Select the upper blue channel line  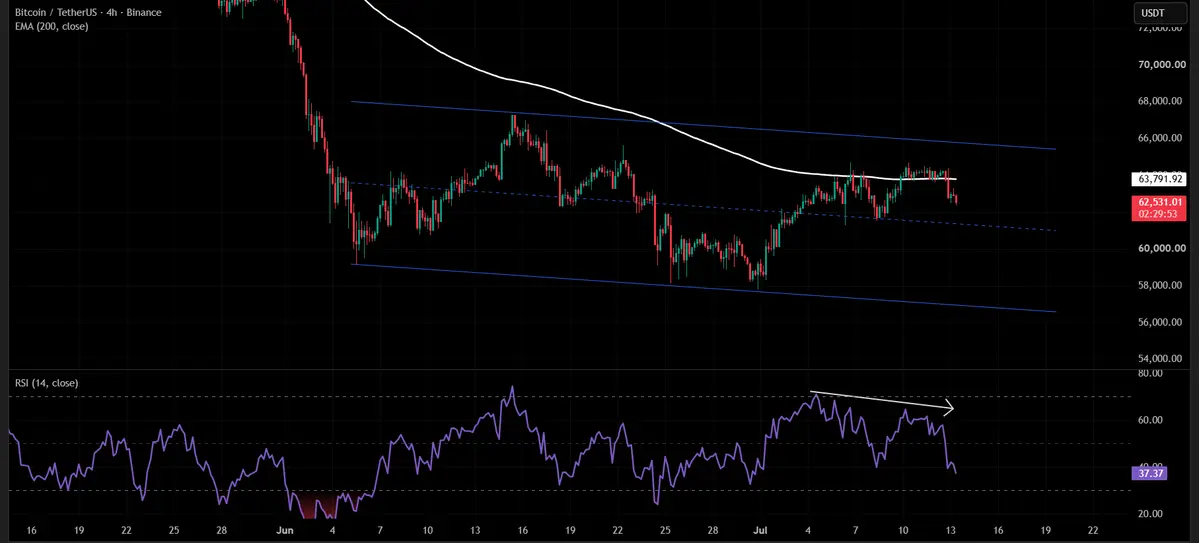point(703,125)
